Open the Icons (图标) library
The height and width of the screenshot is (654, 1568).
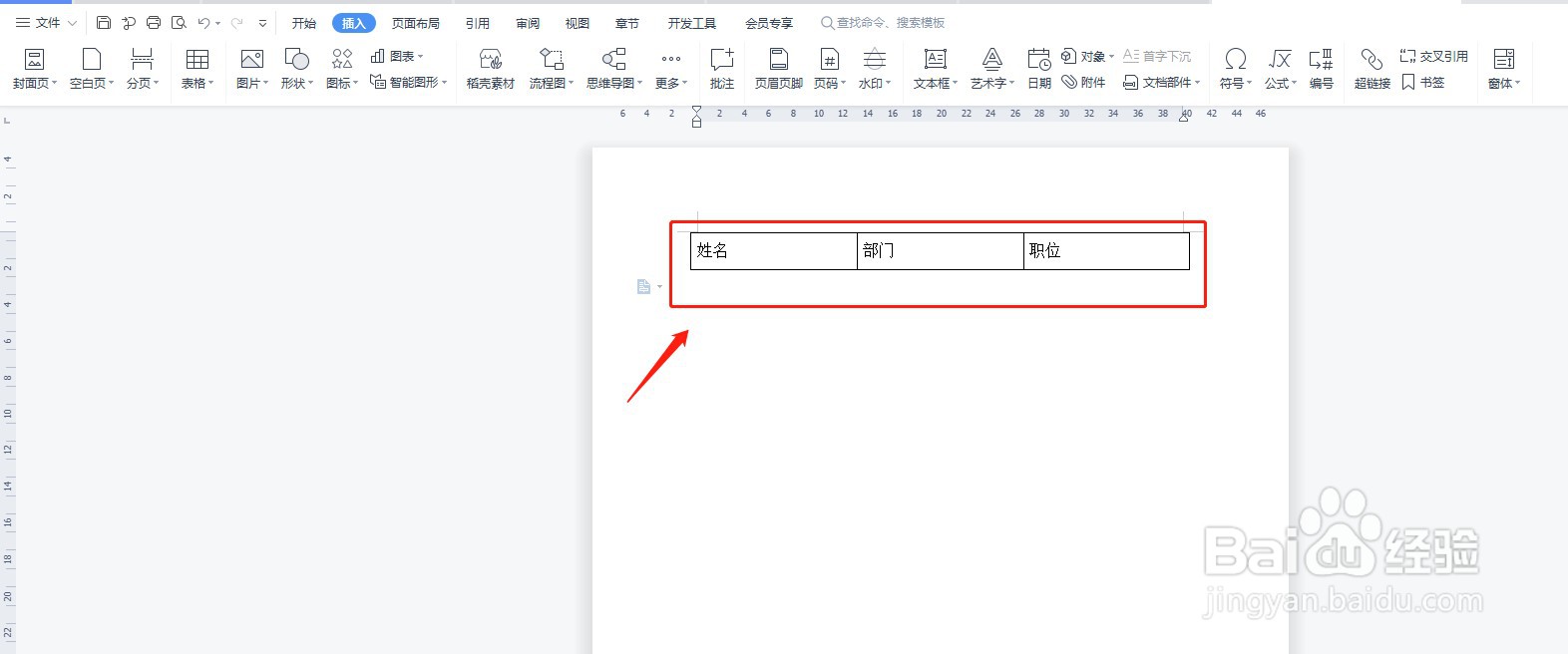(x=342, y=69)
